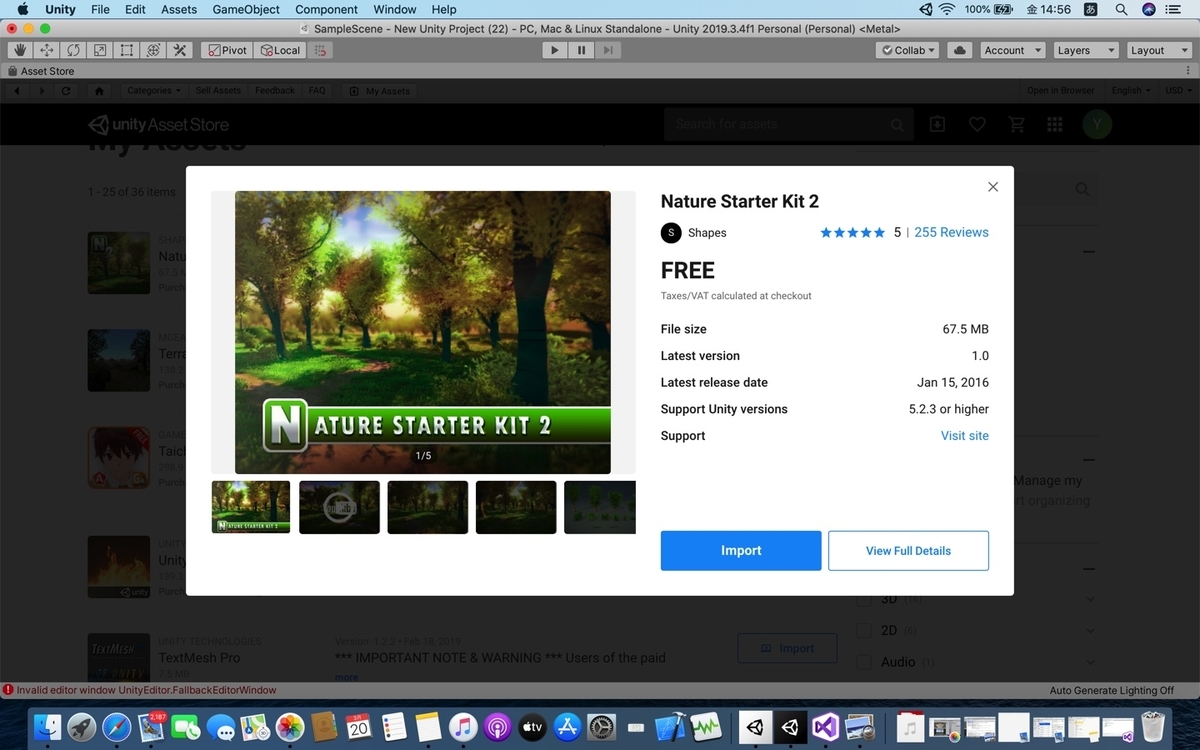Step one frame forward
Image resolution: width=1200 pixels, height=750 pixels.
tap(608, 50)
